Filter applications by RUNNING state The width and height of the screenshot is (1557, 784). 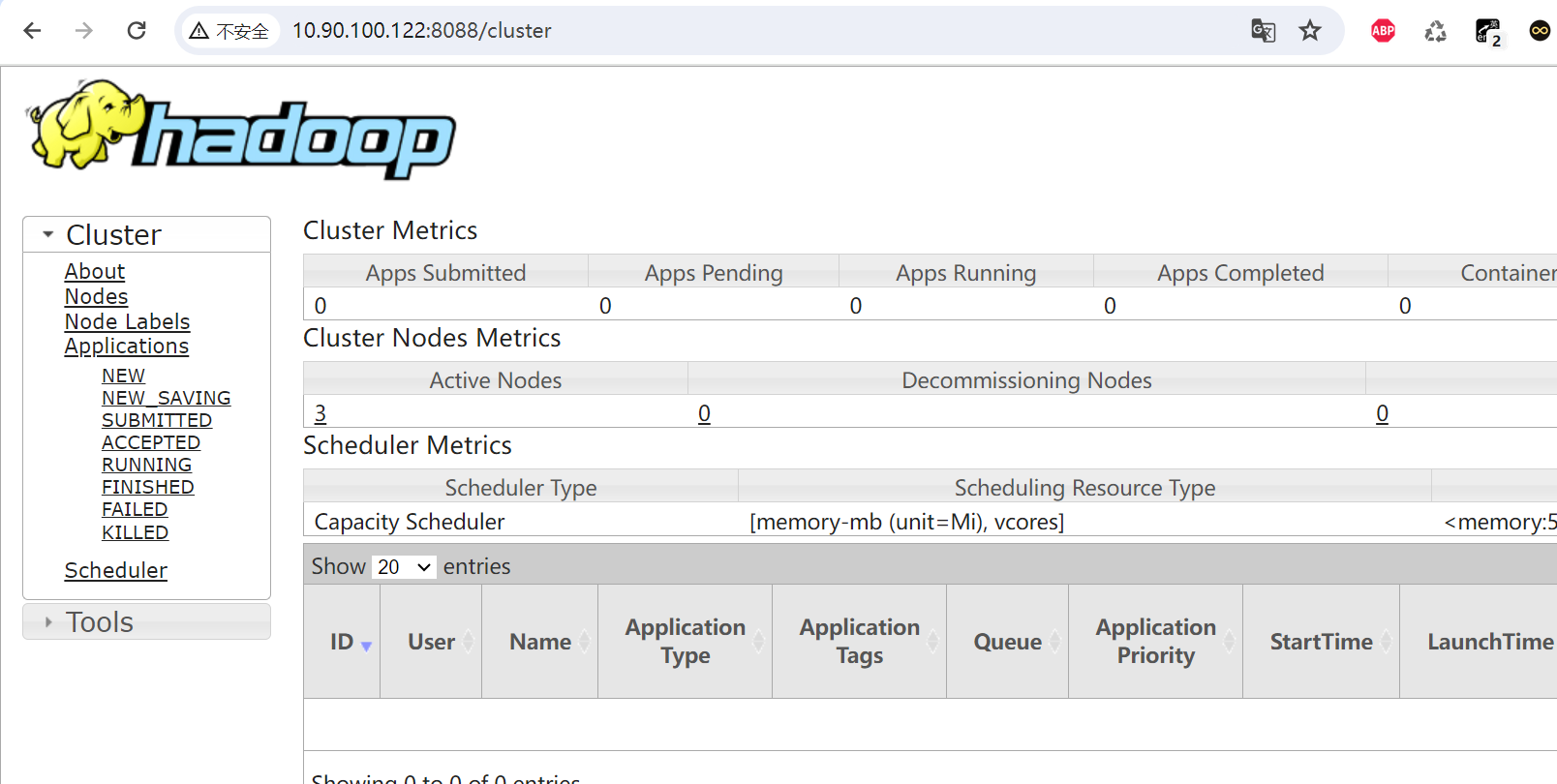pyautogui.click(x=147, y=465)
